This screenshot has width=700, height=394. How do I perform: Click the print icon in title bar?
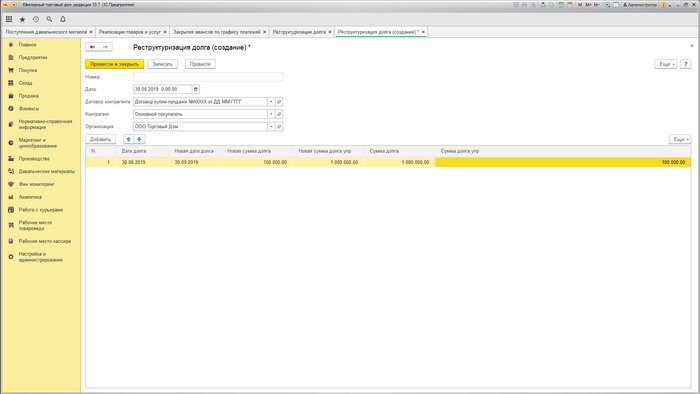coord(525,5)
